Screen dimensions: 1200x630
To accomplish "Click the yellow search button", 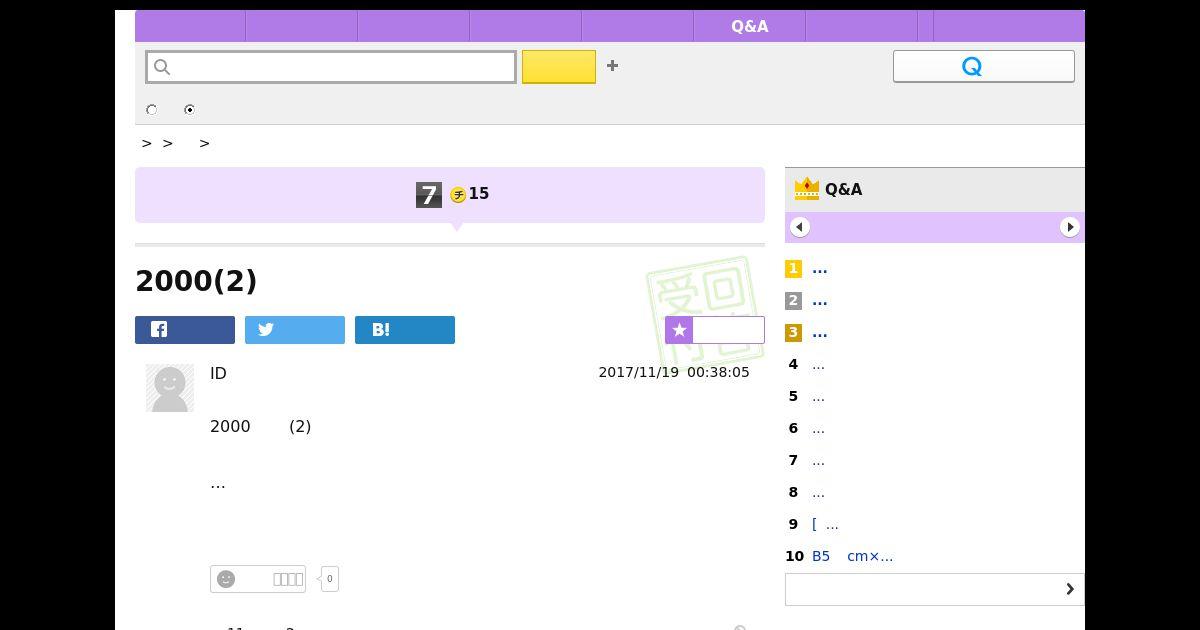I will (x=559, y=67).
